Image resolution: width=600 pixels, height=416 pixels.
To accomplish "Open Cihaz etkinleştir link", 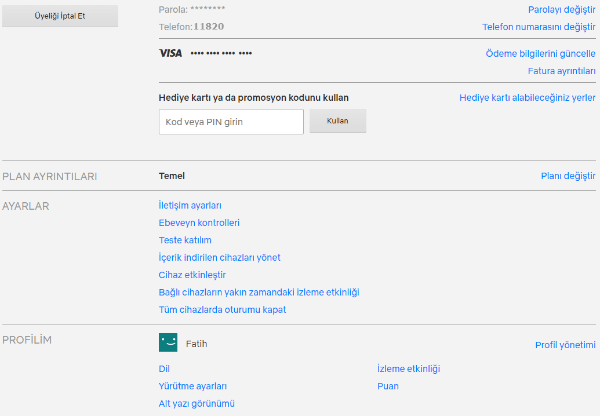I will click(192, 275).
